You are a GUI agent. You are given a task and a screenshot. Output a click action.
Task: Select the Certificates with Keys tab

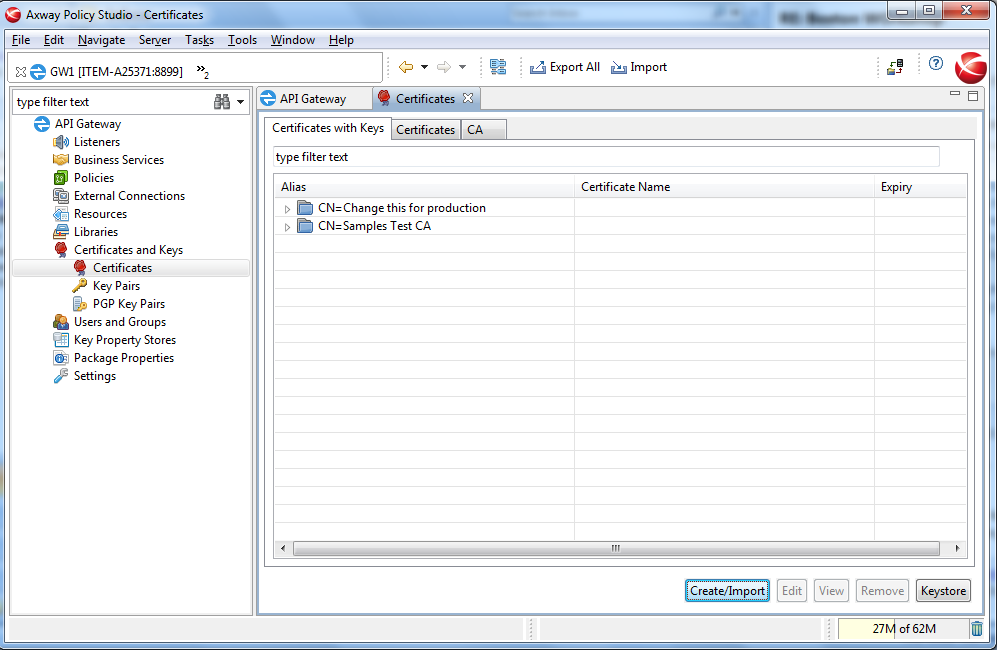[x=327, y=128]
